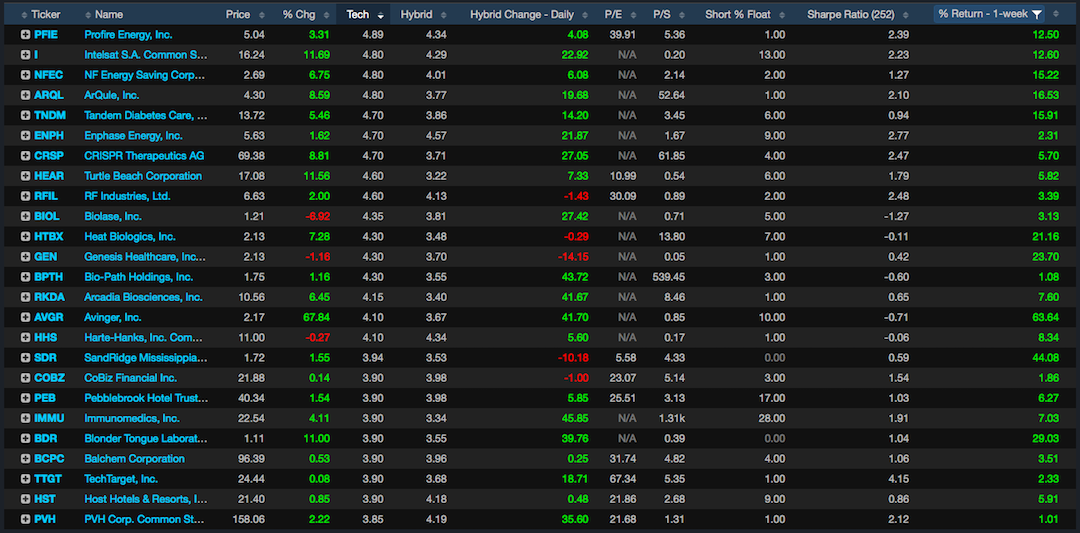
Task: Open the AVGR ticker link
Action: click(x=49, y=317)
